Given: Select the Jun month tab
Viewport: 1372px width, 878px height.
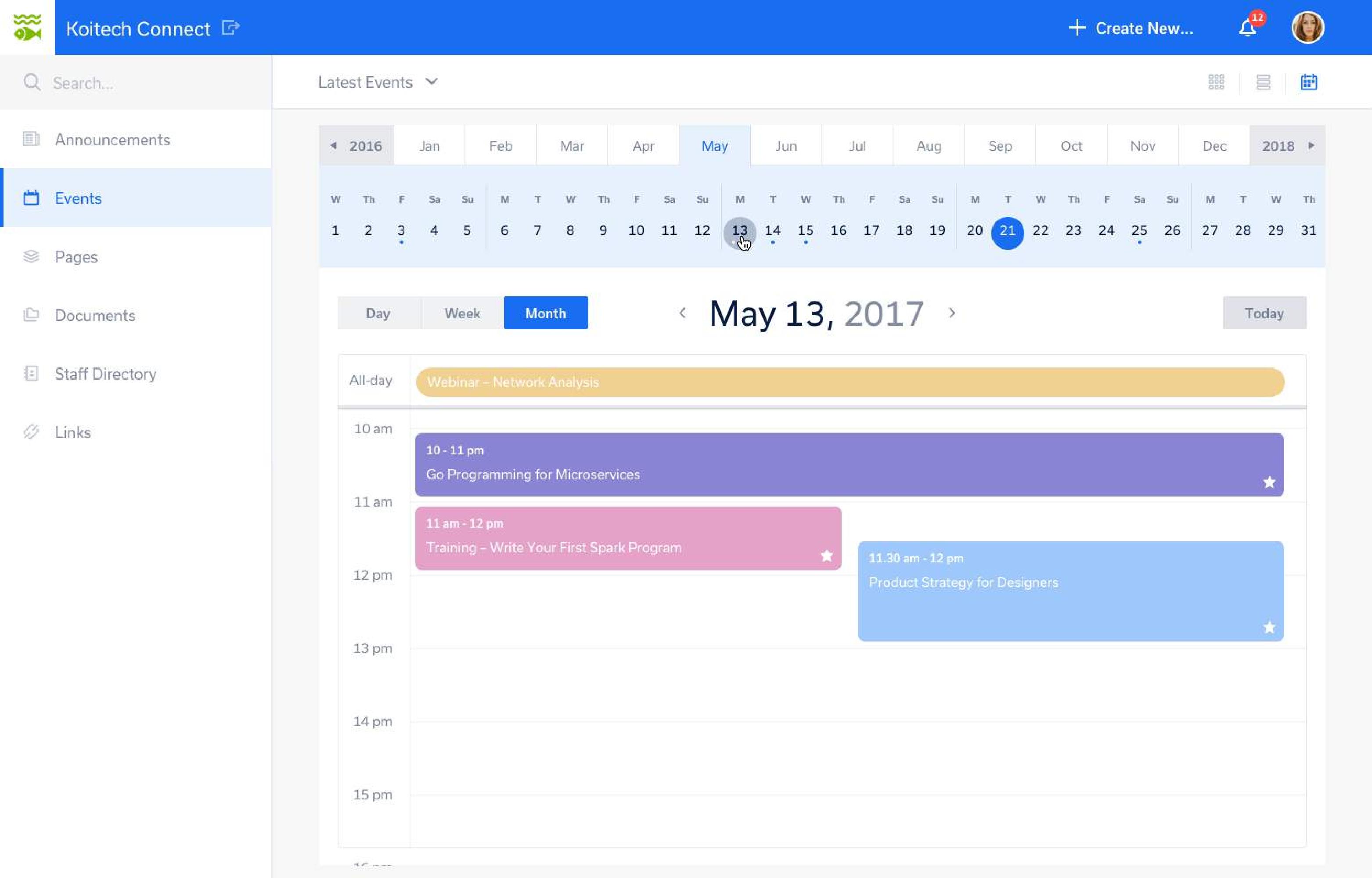Looking at the screenshot, I should [x=786, y=146].
